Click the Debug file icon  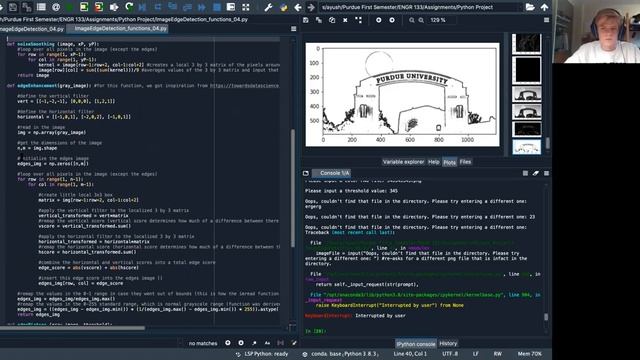(143, 7)
